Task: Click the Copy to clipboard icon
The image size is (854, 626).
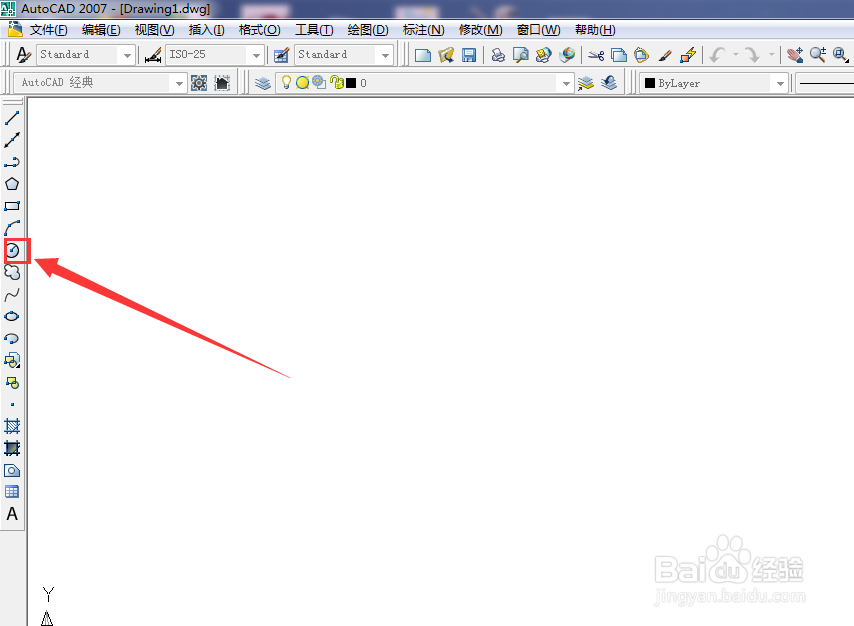Action: tap(619, 54)
